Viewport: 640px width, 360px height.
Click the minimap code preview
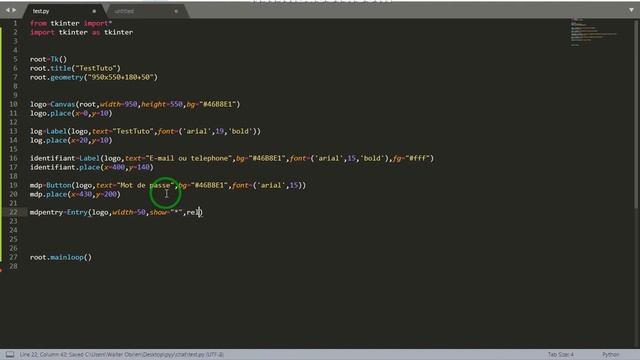tap(594, 32)
